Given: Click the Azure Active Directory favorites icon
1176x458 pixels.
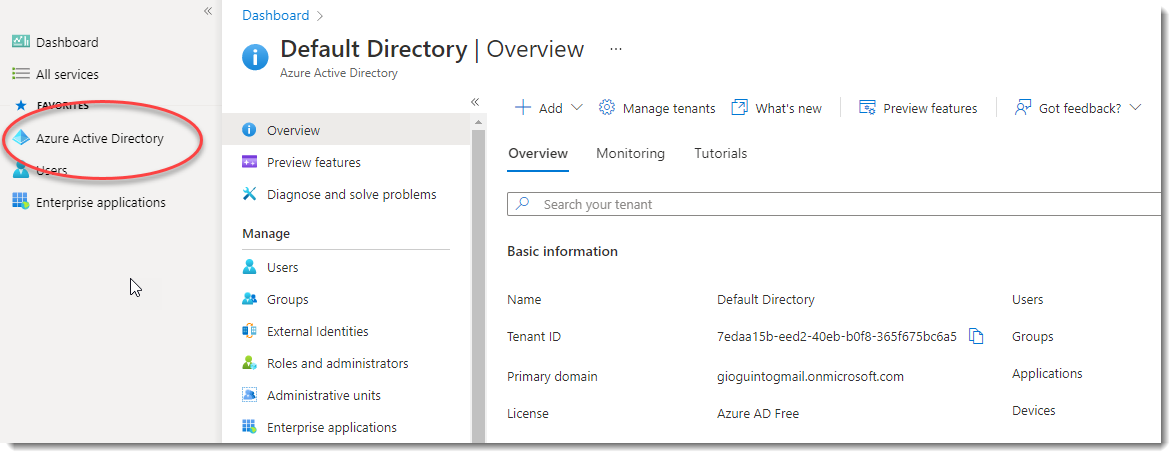Looking at the screenshot, I should tap(21, 139).
